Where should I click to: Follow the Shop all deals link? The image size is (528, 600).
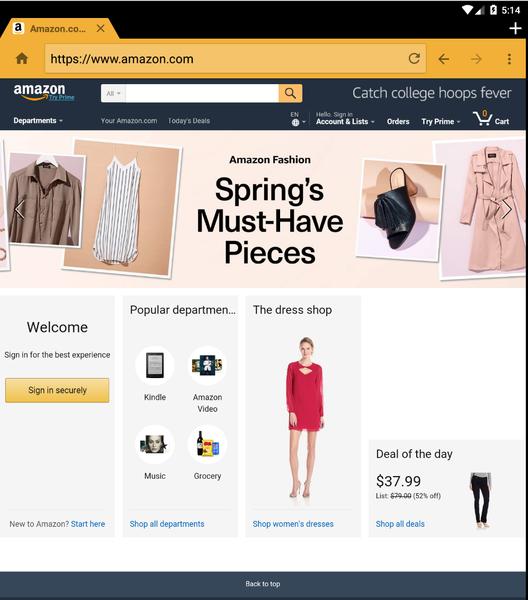pyautogui.click(x=400, y=524)
